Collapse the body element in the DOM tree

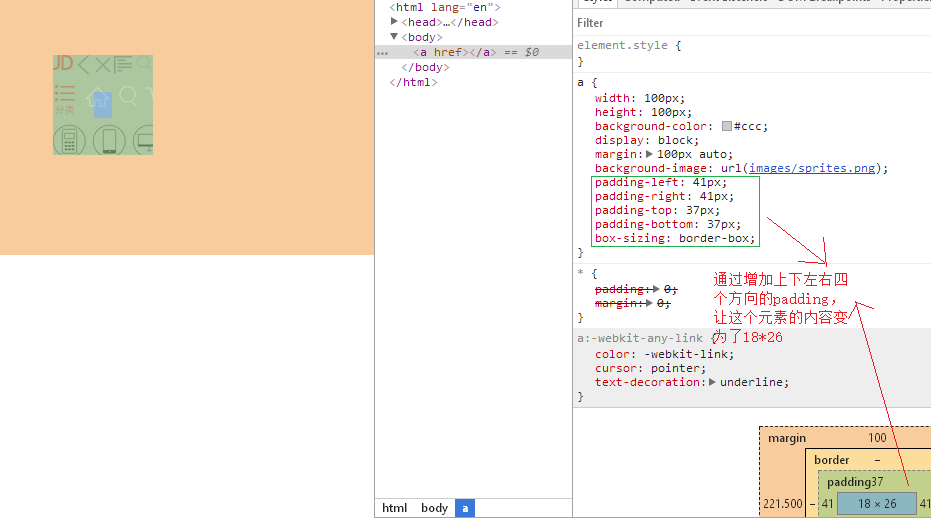[394, 37]
